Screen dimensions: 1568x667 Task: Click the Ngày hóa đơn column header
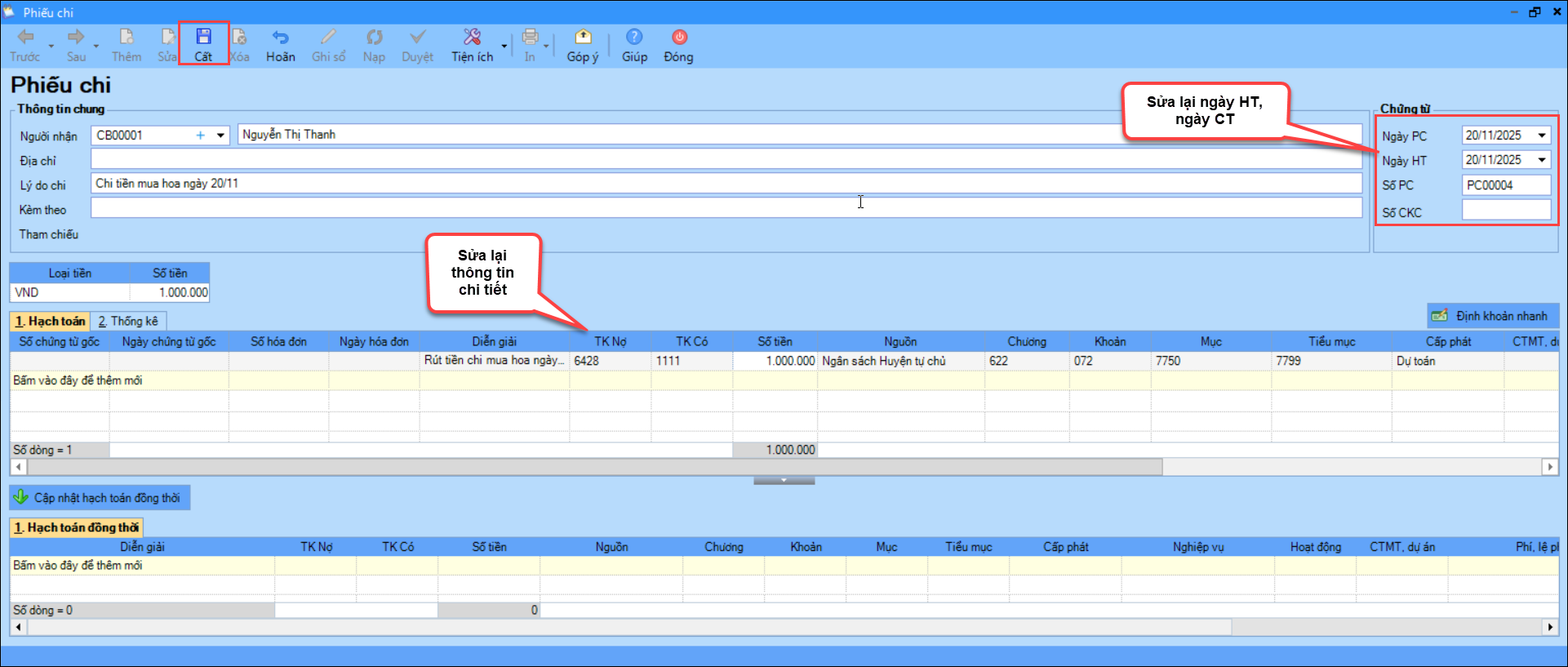coord(374,341)
